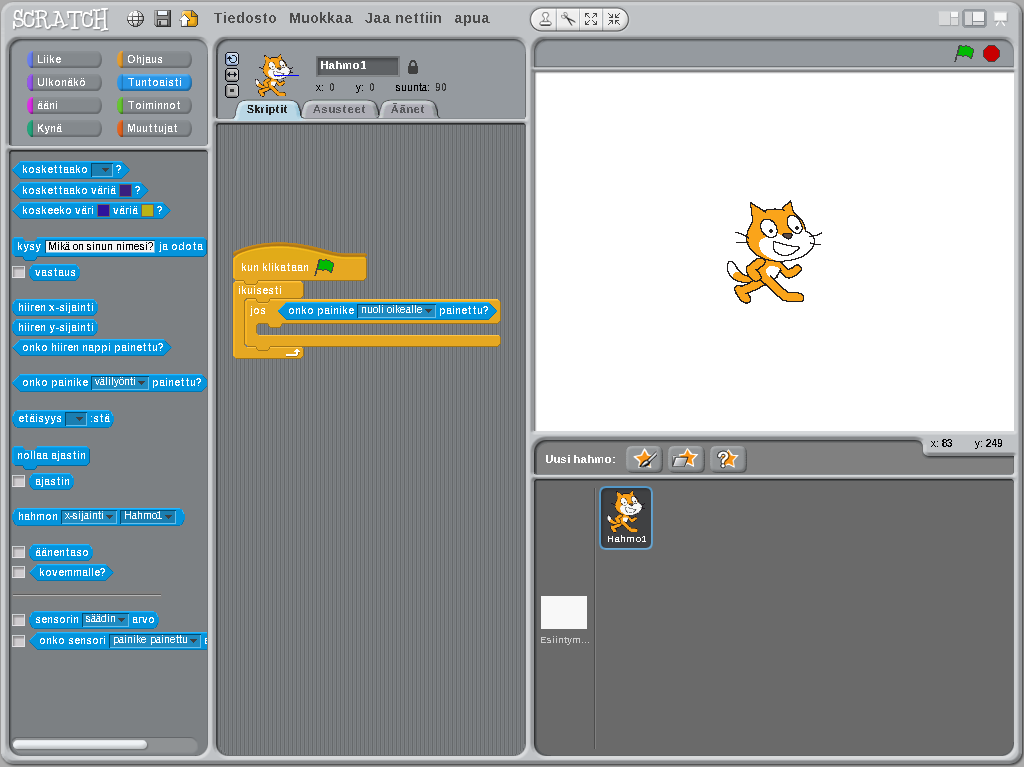Select the grow sprite tool

tap(591, 20)
